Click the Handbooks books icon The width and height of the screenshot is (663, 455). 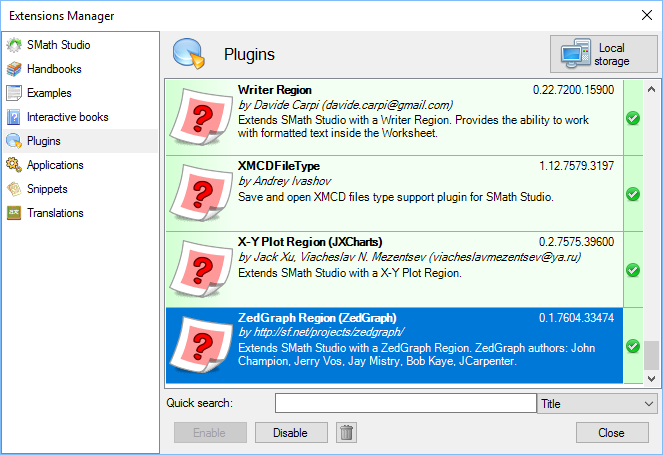tap(14, 69)
